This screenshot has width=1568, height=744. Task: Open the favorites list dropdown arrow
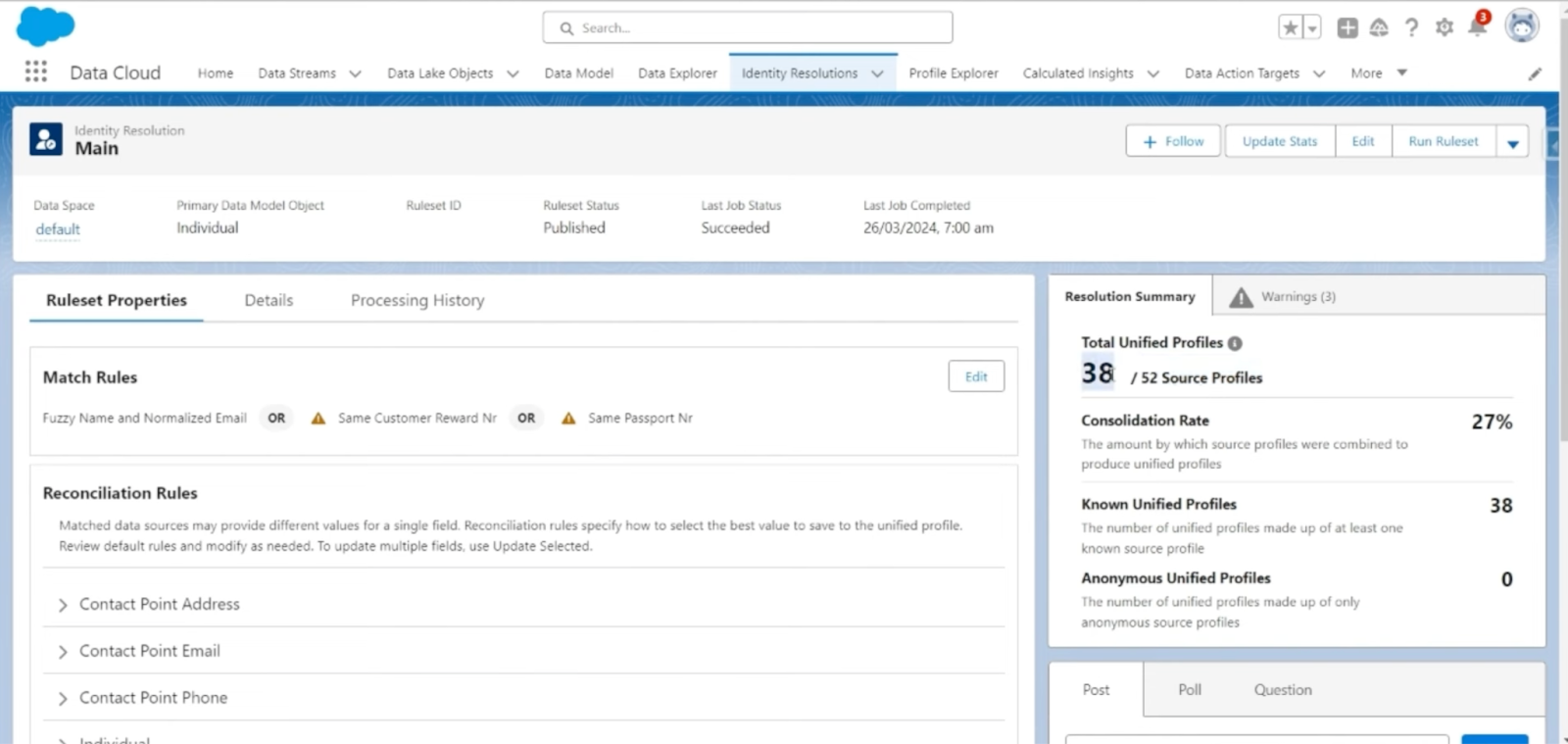tap(1312, 27)
